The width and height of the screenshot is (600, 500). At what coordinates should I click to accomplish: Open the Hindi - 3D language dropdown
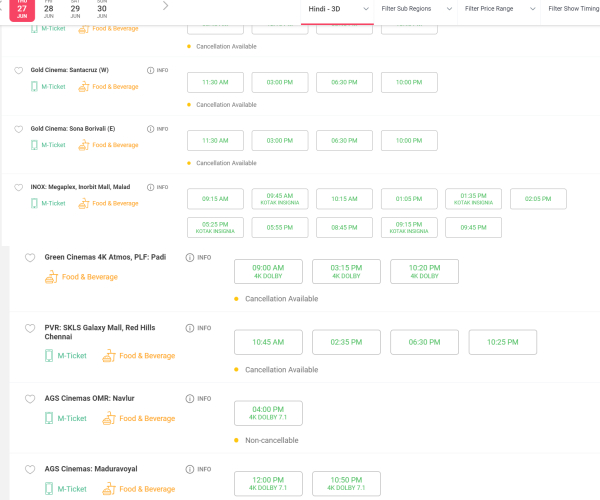pyautogui.click(x=338, y=8)
